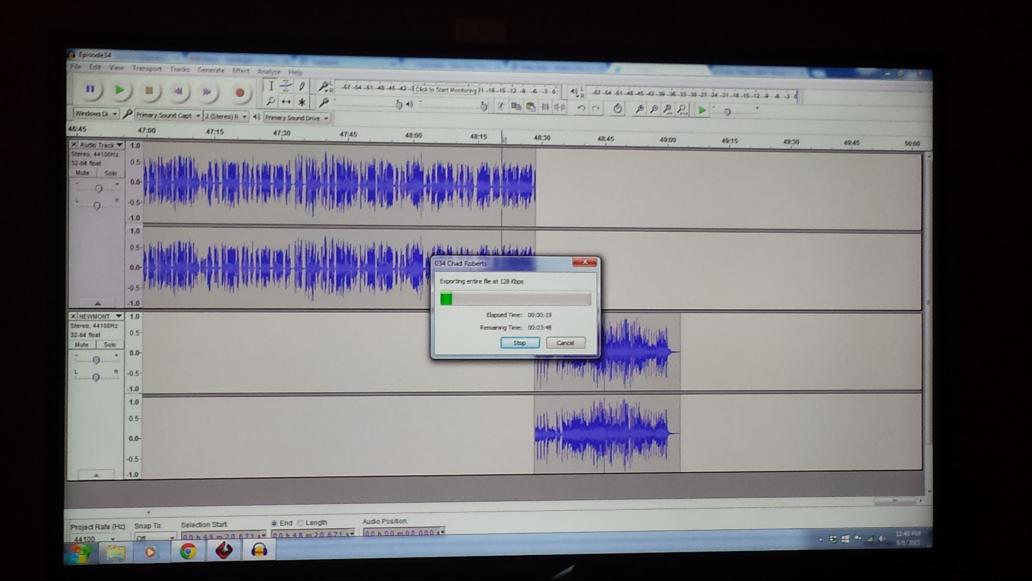The height and width of the screenshot is (581, 1032).
Task: Click NEWMONT track pan slider
Action: pos(96,377)
